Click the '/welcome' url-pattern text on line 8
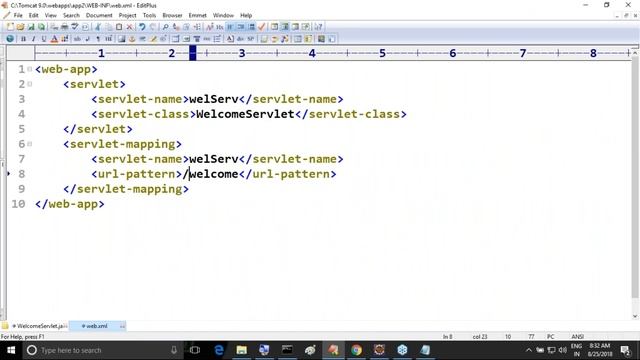This screenshot has width=640, height=360. [210, 174]
